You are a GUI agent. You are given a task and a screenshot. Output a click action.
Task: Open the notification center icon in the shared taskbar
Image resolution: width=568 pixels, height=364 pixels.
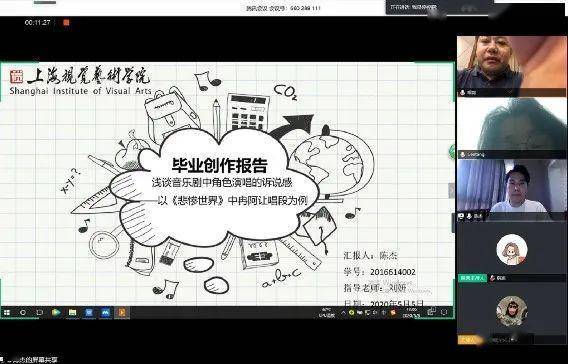[444, 312]
